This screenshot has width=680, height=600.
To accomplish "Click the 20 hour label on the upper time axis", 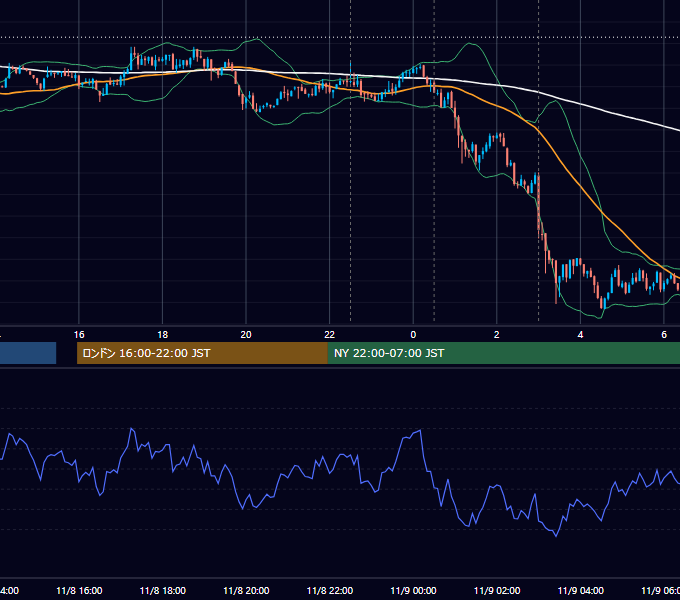I will [x=246, y=335].
